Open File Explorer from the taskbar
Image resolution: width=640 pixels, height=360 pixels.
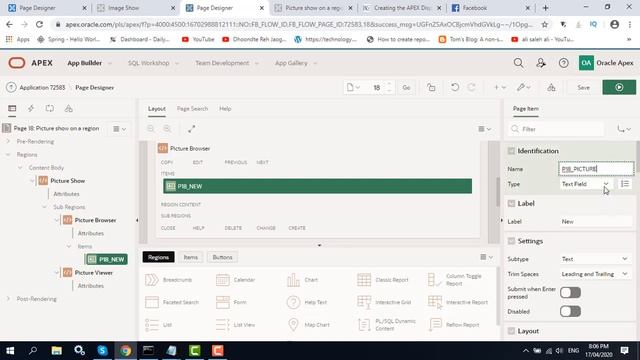(x=57, y=350)
